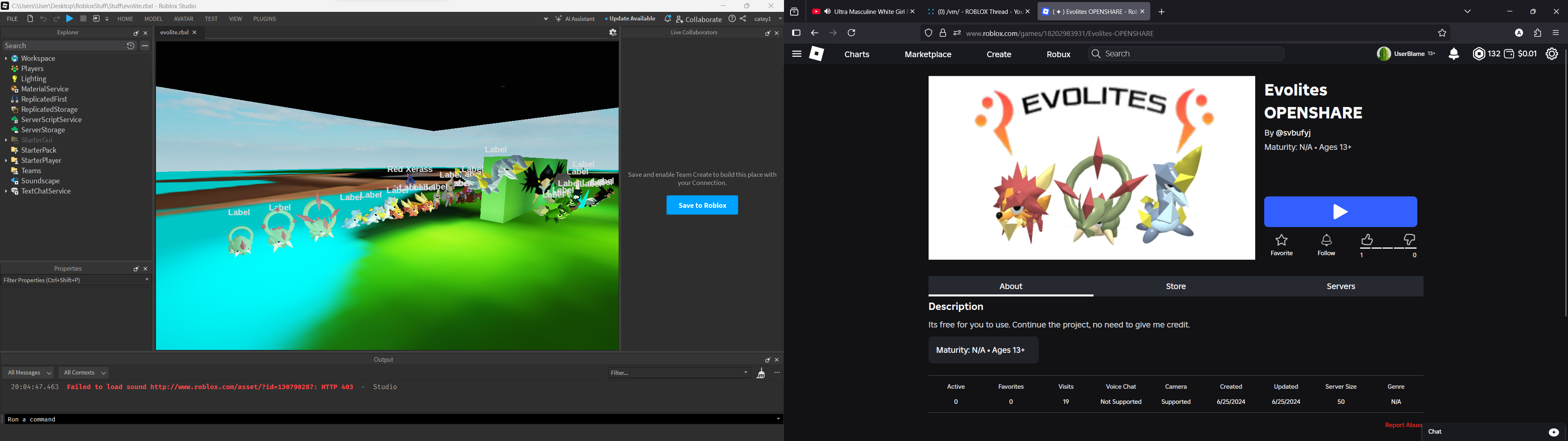
Task: Click the viewport visualization settings gear icon
Action: tap(613, 33)
